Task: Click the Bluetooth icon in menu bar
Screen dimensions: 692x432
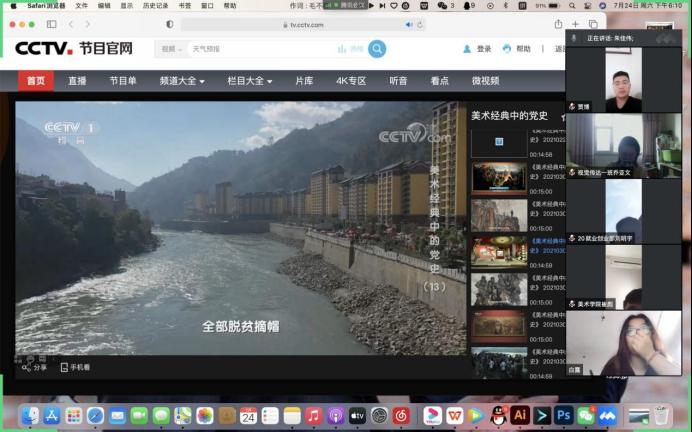Action: coord(506,6)
